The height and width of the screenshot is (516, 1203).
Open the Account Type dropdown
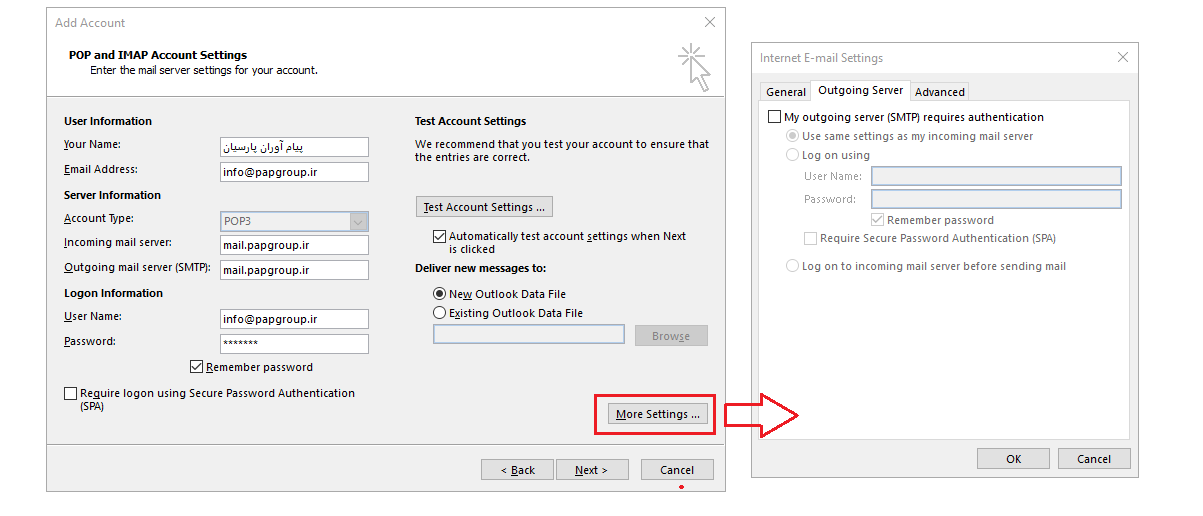point(359,222)
